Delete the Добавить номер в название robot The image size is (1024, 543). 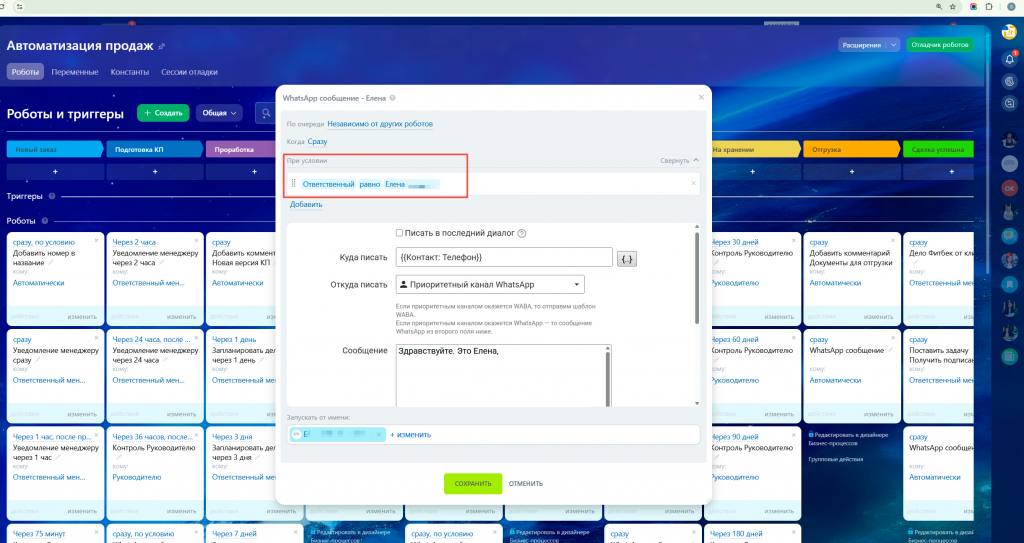(97, 240)
